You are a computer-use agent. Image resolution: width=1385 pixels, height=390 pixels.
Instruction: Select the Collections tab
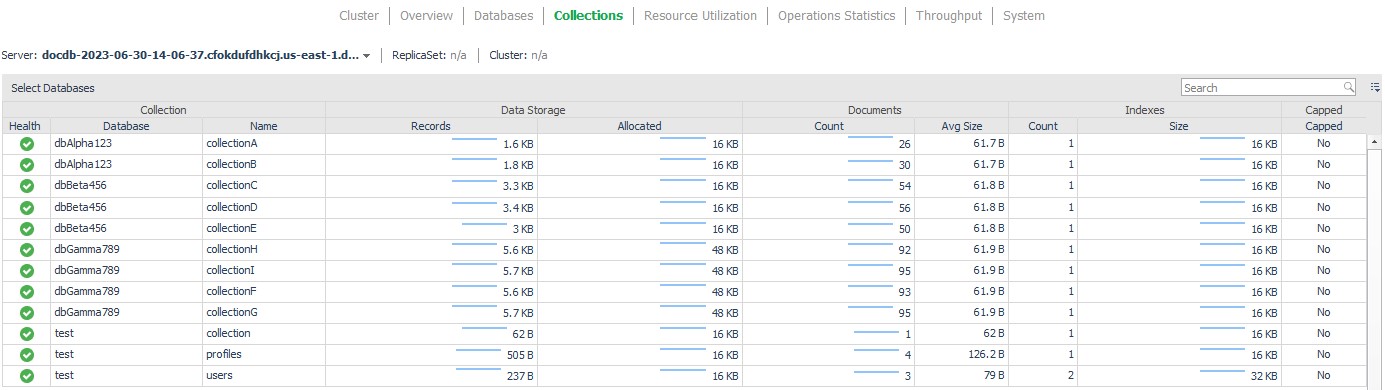588,16
